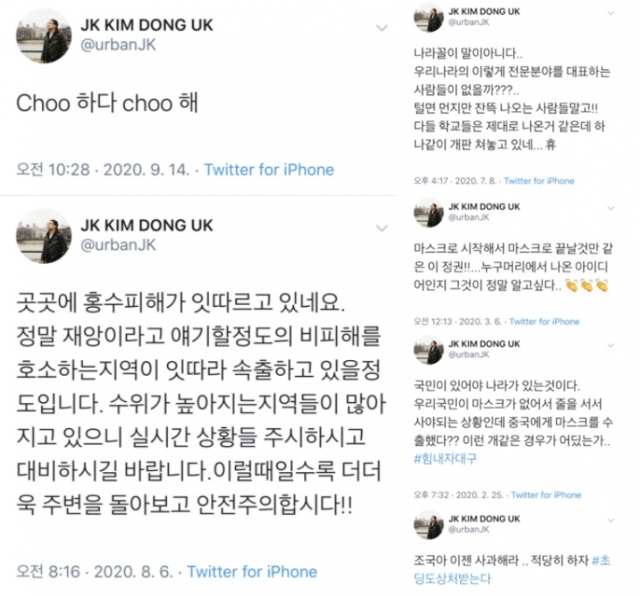Open the Twitter for iPhone link on the 2020. 7. 8. tweet
This screenshot has width=640, height=597.
[539, 181]
